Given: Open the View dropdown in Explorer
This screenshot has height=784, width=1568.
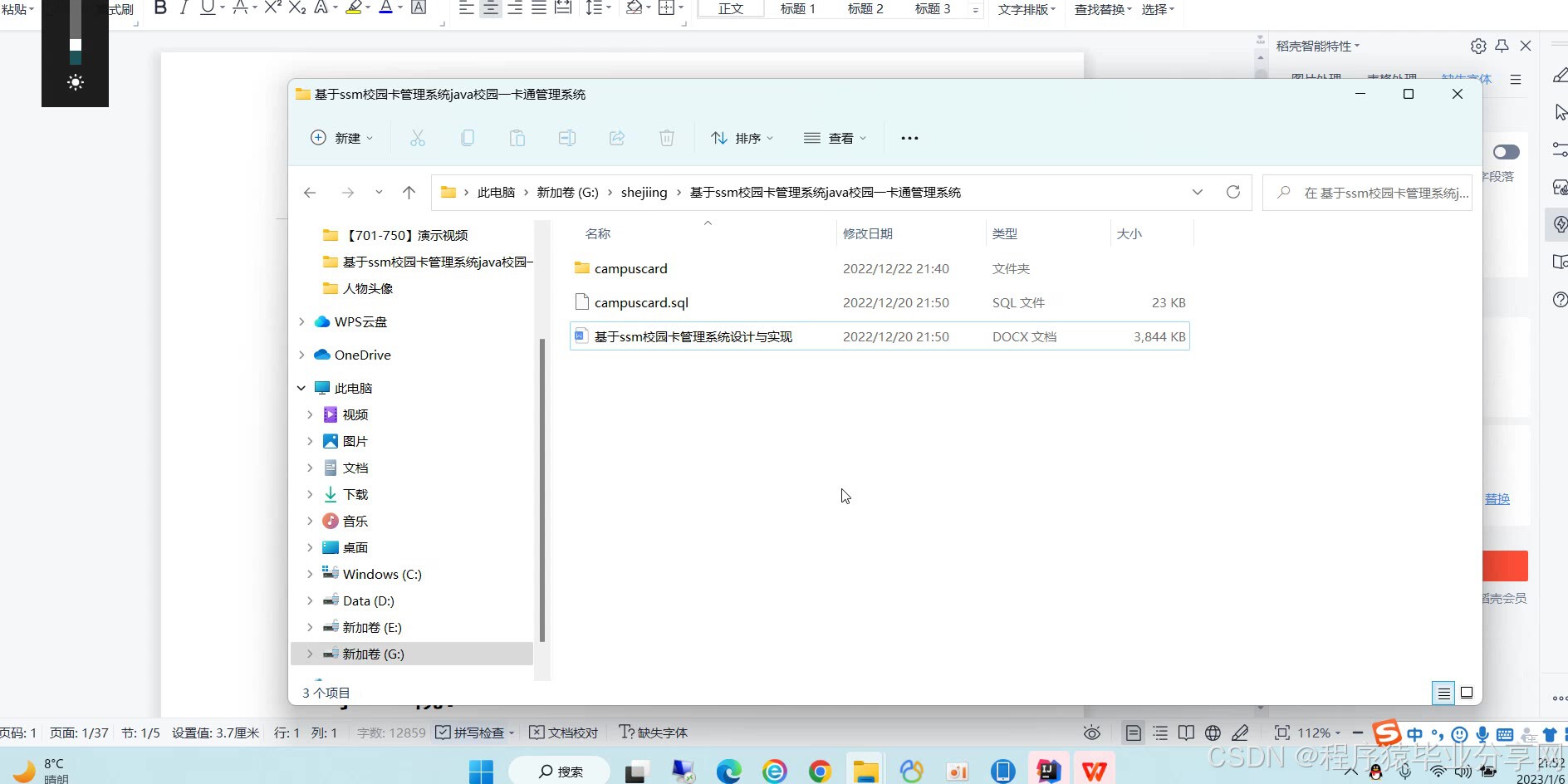Looking at the screenshot, I should click(x=835, y=138).
